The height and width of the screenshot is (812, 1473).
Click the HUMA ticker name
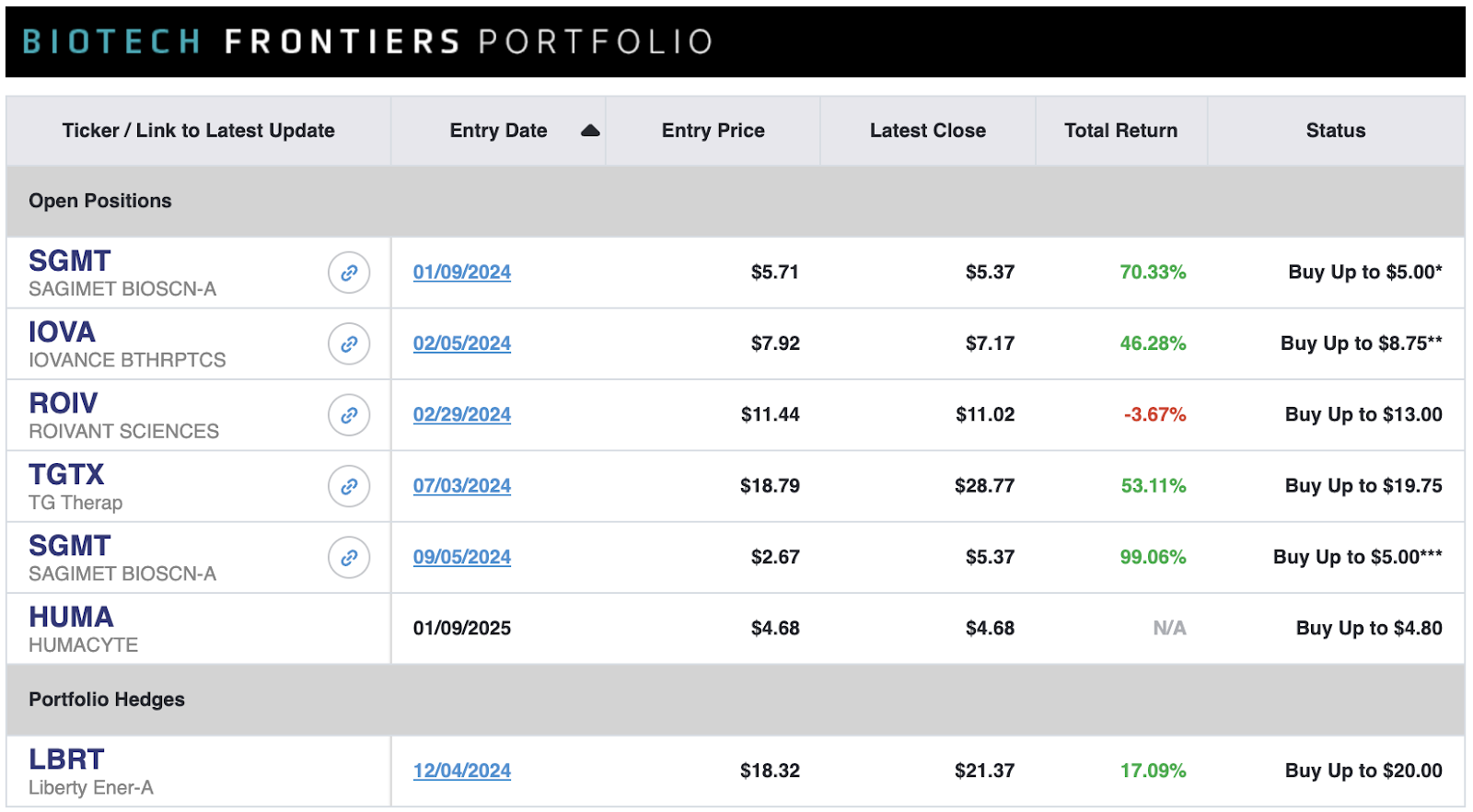pyautogui.click(x=71, y=617)
